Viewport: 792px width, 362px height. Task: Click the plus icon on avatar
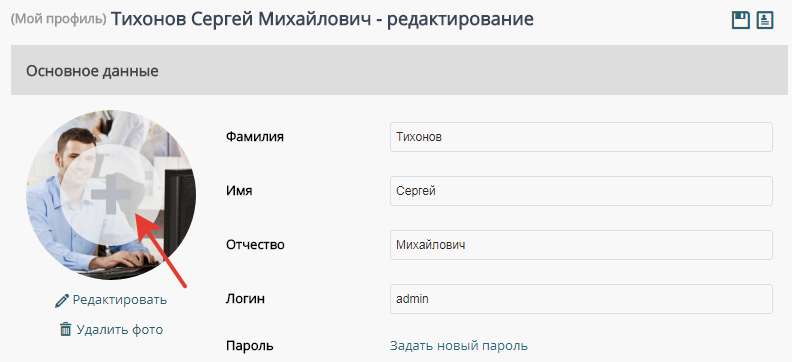click(x=111, y=194)
